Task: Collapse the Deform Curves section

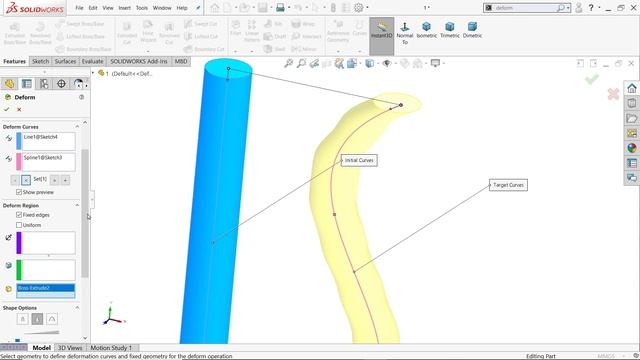Action: tap(77, 127)
